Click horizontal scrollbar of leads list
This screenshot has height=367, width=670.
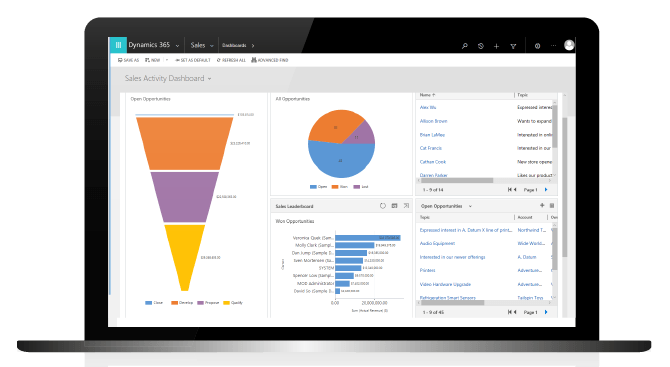[x=457, y=180]
